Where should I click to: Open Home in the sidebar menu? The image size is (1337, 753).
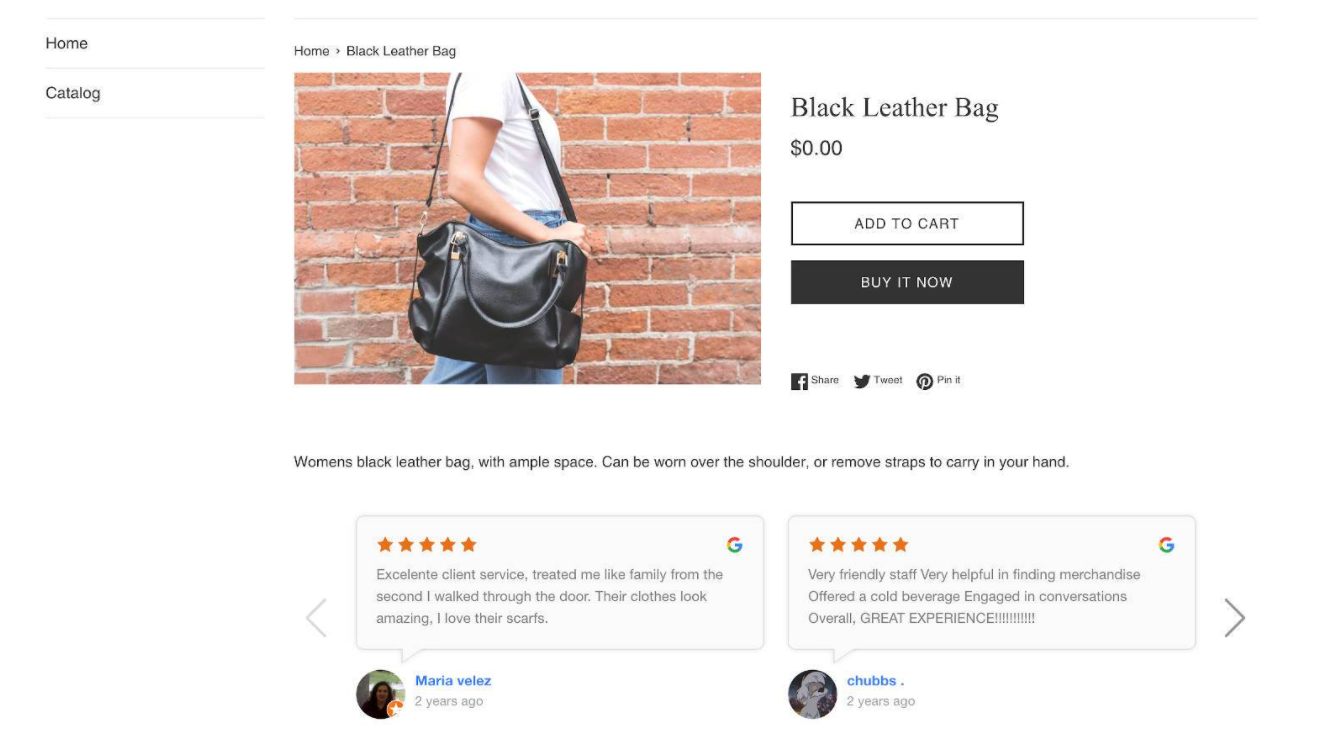pos(66,43)
